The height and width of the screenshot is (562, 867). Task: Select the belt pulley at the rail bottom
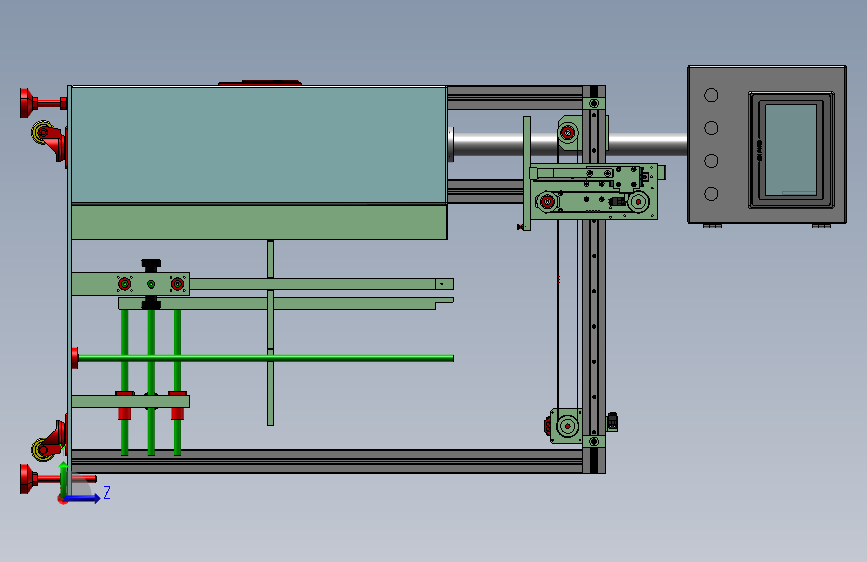click(x=567, y=426)
